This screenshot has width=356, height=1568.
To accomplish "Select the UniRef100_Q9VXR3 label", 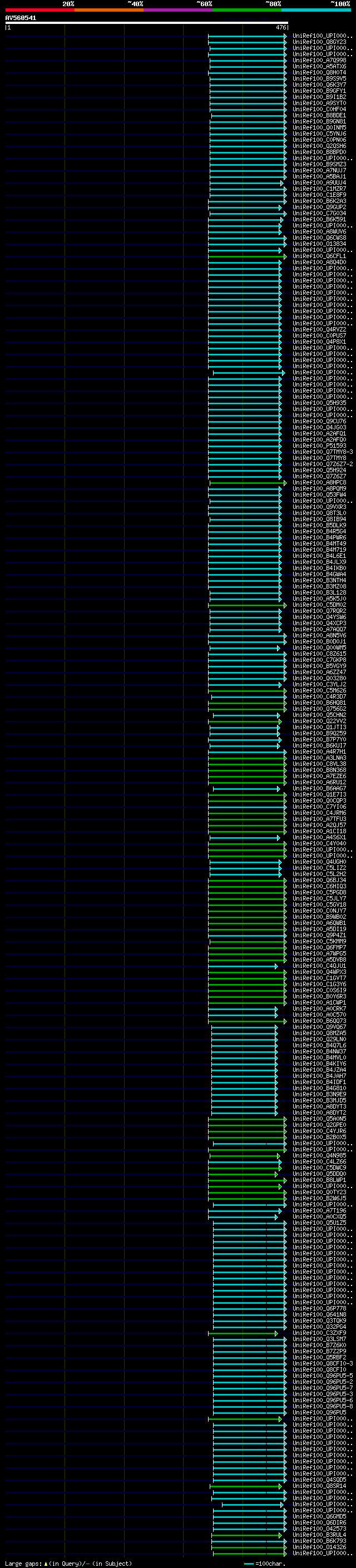I will pyautogui.click(x=319, y=507).
